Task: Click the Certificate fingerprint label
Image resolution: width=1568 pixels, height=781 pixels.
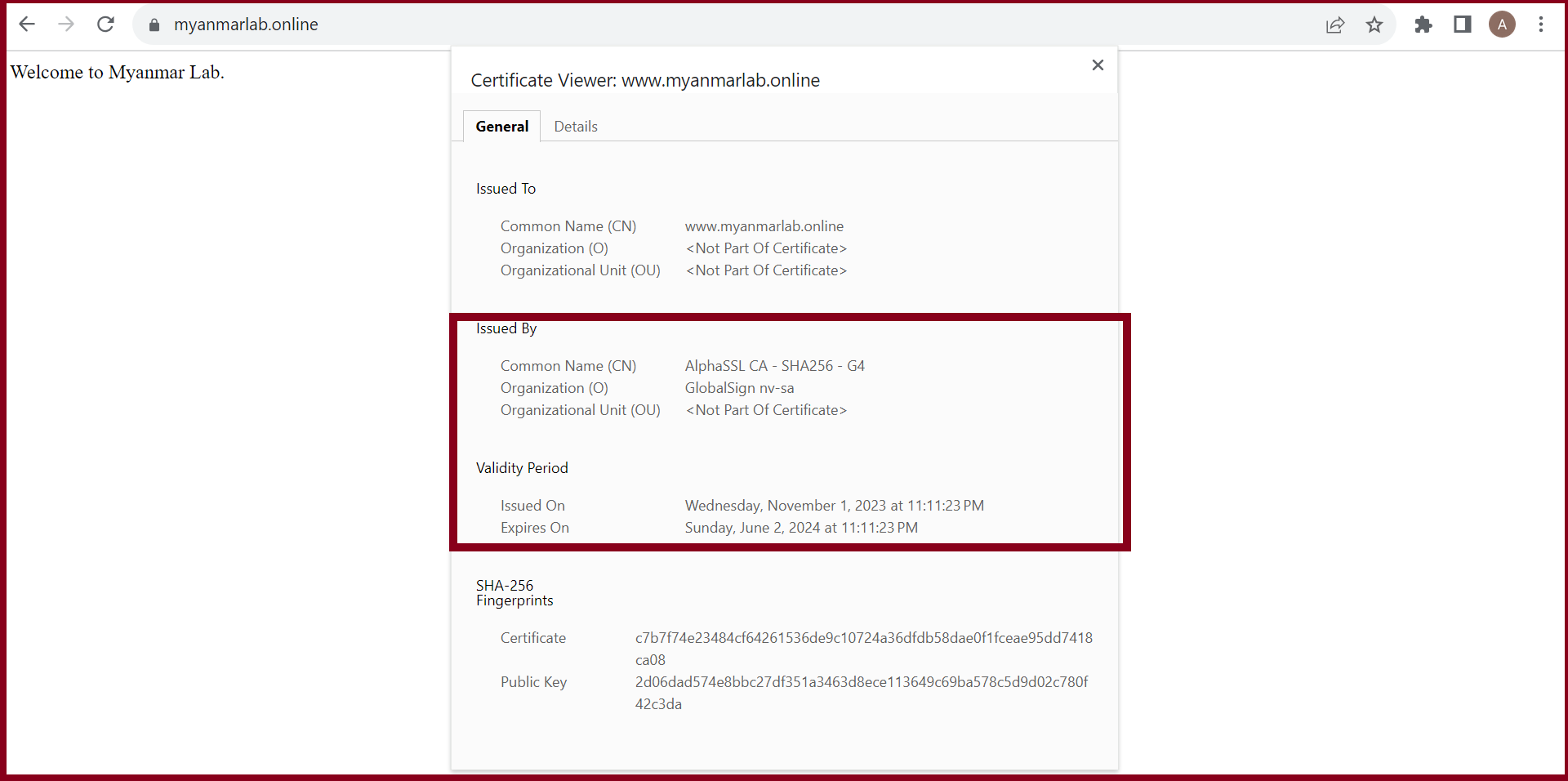Action: (x=533, y=638)
